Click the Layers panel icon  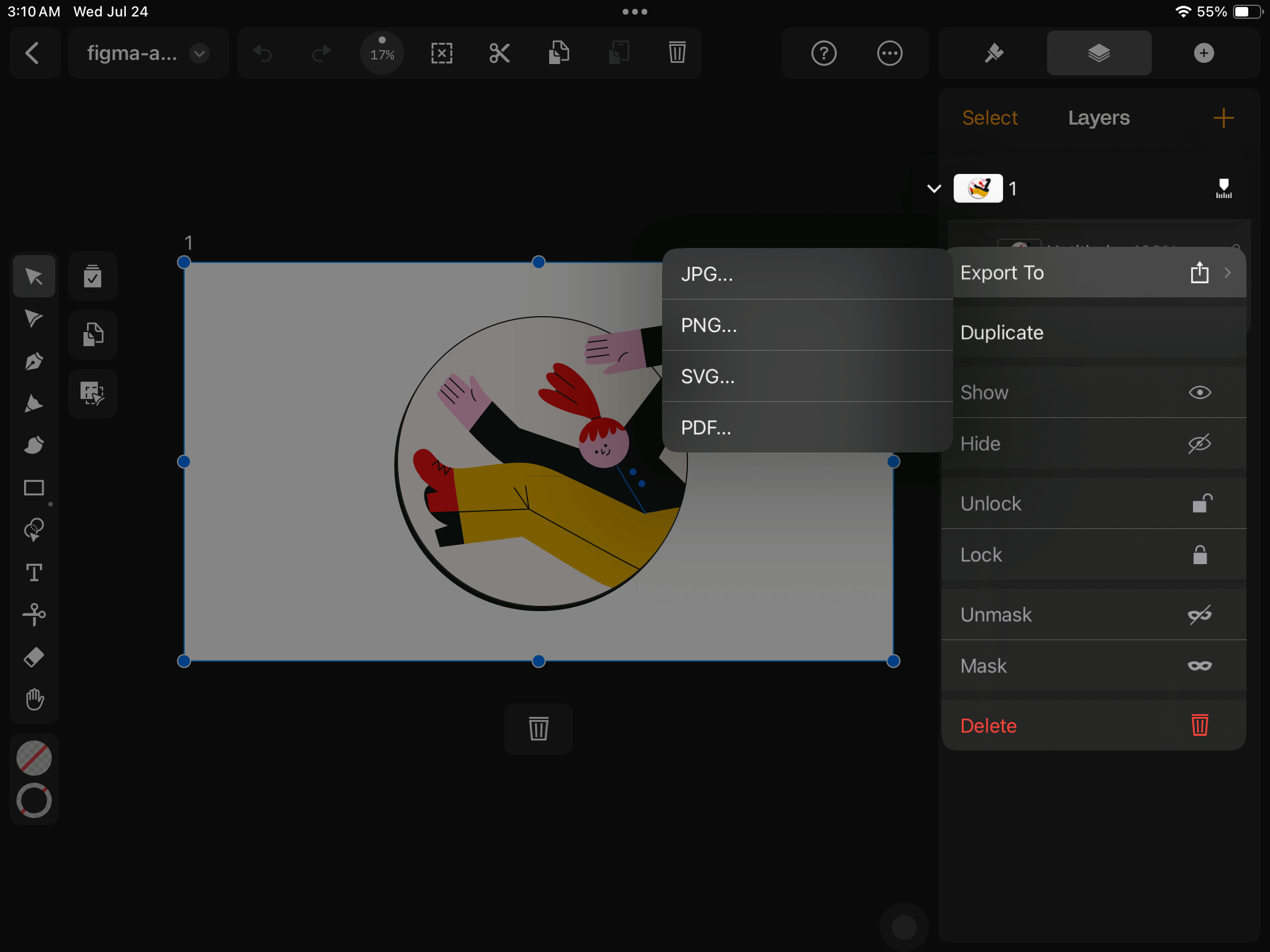1097,53
